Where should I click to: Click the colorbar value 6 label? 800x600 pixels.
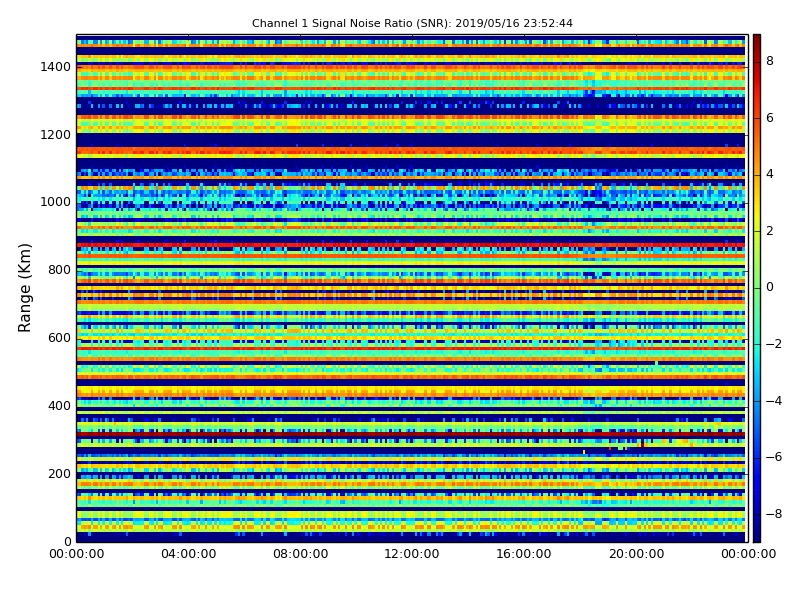[x=770, y=118]
